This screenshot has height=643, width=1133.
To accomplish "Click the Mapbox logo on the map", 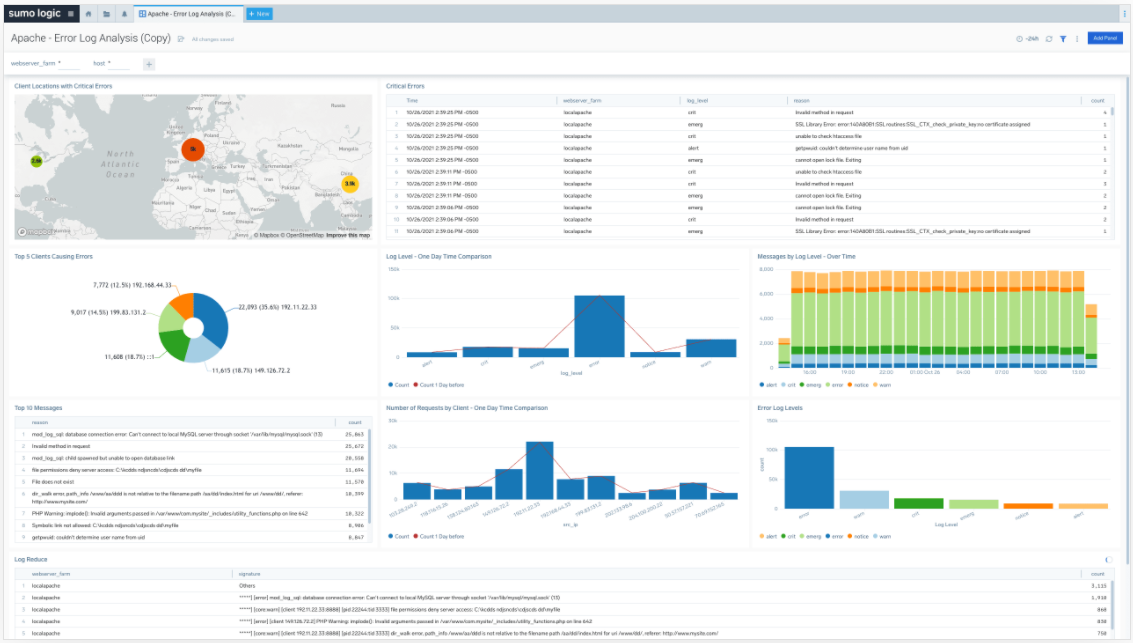I will point(36,232).
